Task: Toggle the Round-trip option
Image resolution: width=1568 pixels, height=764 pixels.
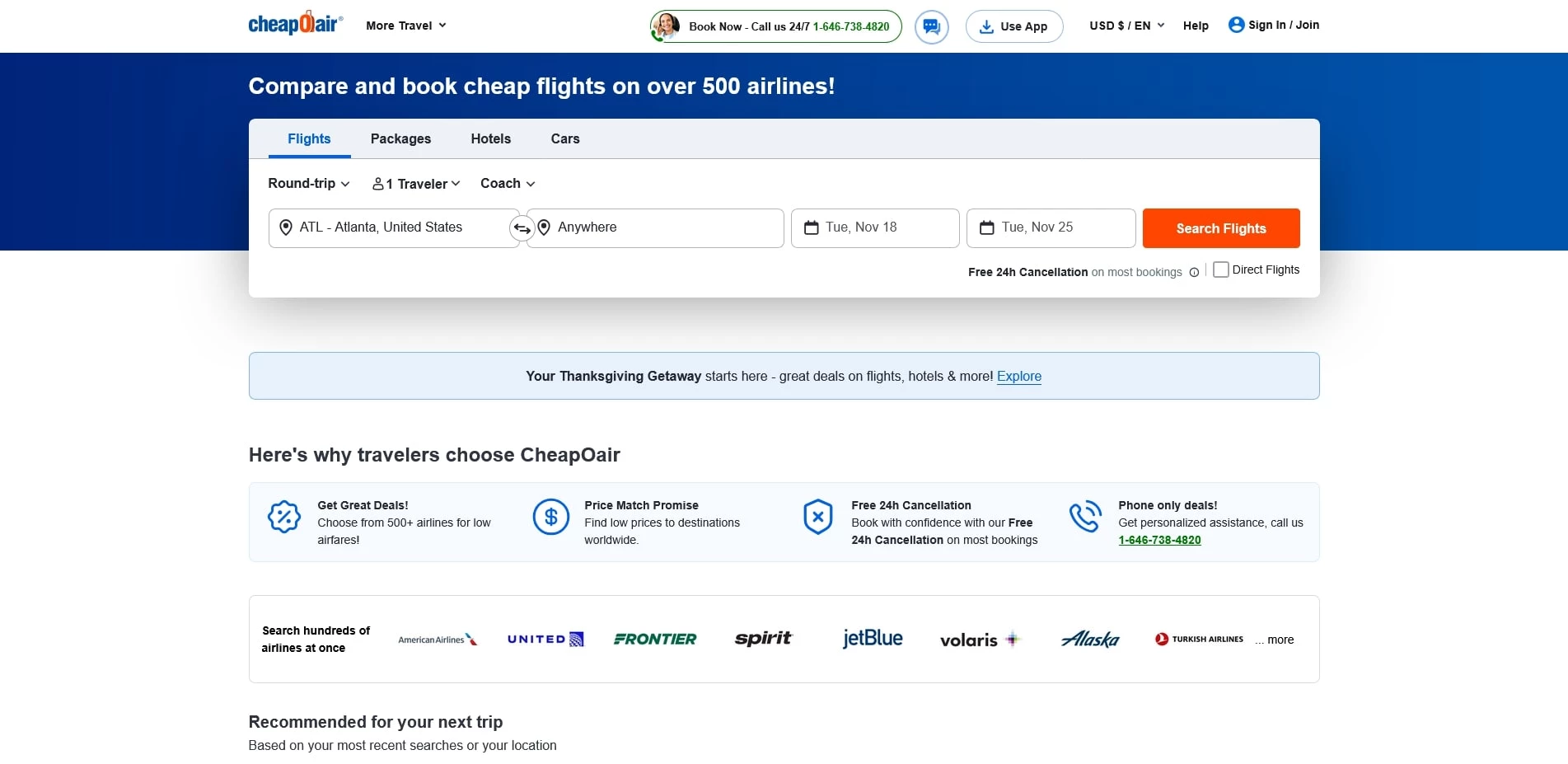Action: tap(308, 183)
